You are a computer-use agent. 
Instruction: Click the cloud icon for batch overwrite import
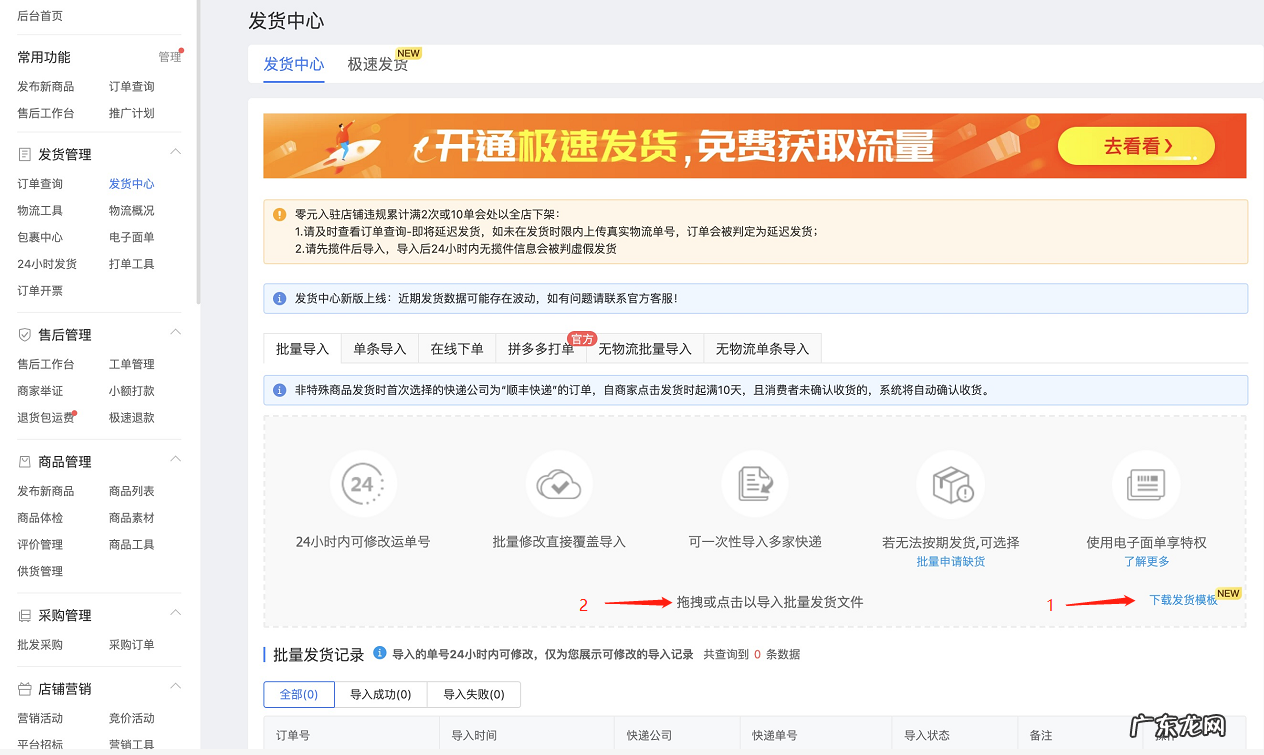click(x=559, y=484)
